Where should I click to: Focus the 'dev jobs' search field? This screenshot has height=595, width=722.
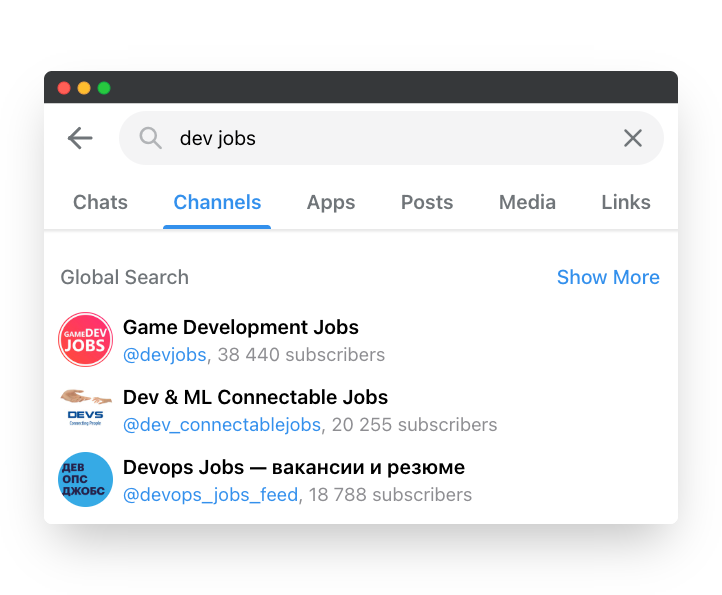click(391, 138)
